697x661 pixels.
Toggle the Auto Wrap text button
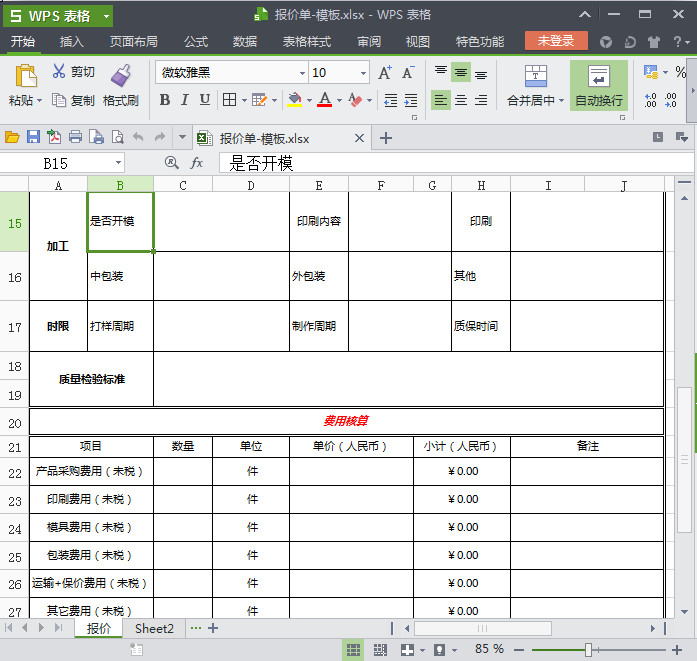coord(599,86)
